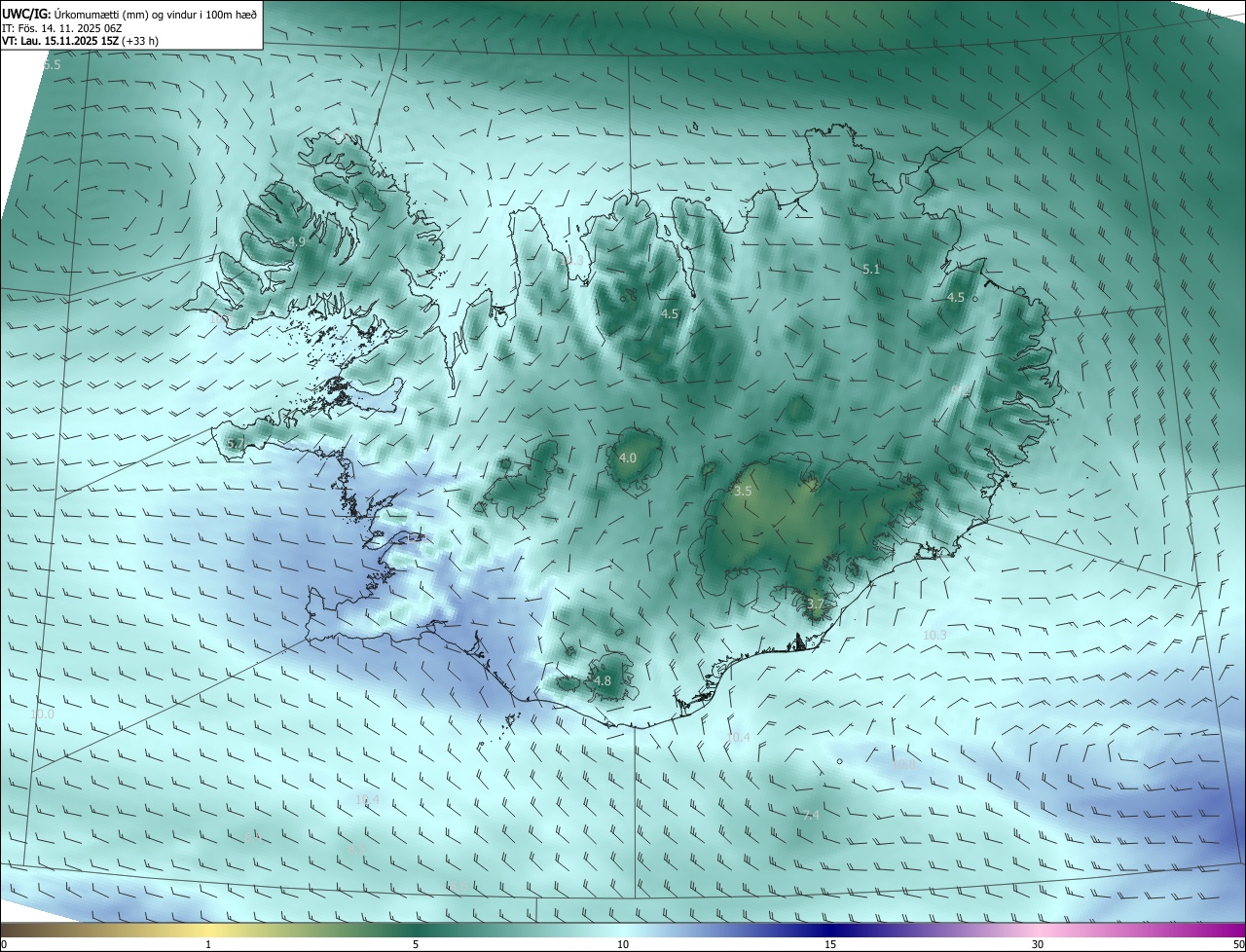Select the 5.7 value on Snæfellsnes peninsula
The height and width of the screenshot is (952, 1246).
(235, 444)
